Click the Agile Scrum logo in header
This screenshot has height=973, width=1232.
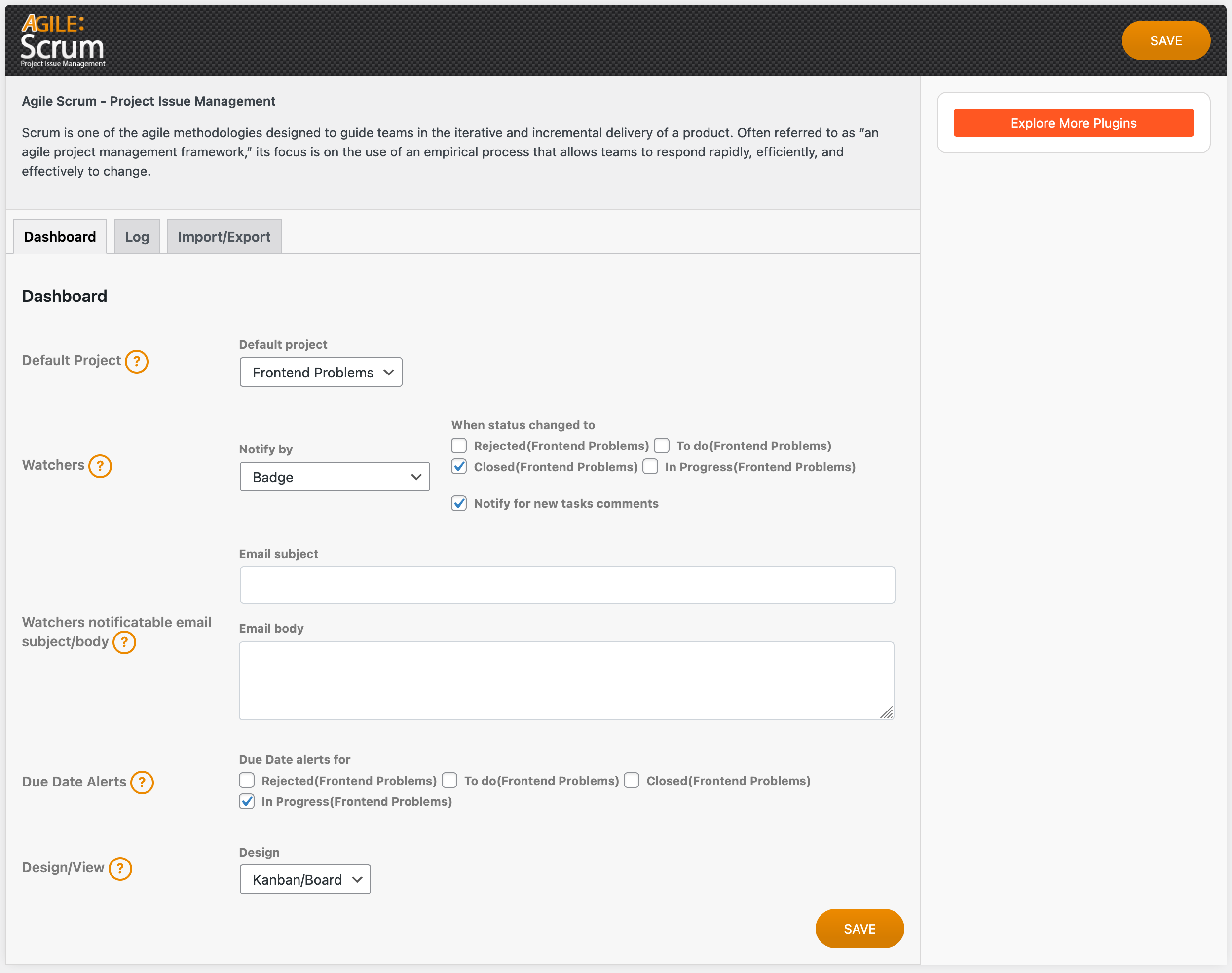(63, 40)
